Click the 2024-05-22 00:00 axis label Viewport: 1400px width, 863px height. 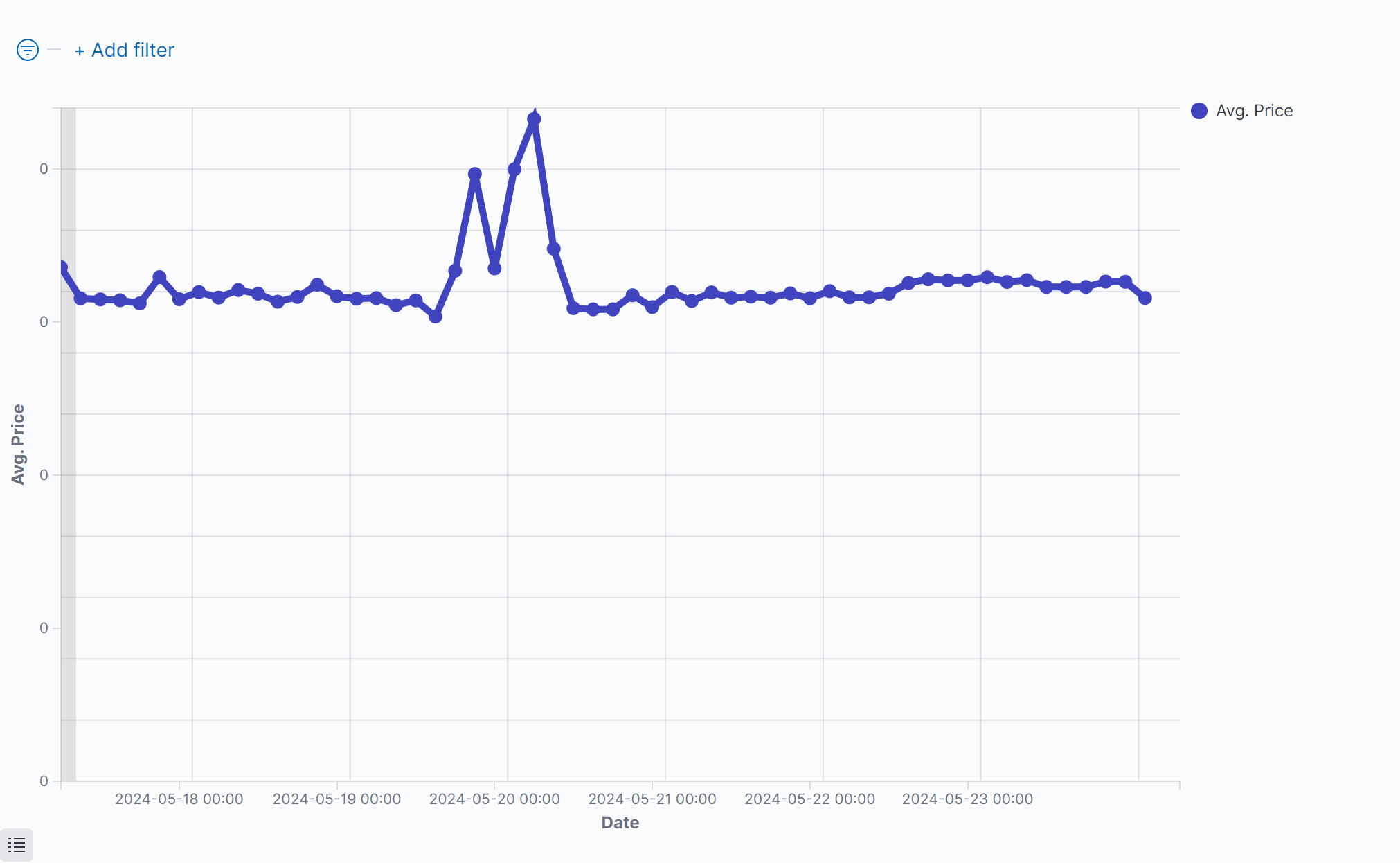[x=809, y=799]
